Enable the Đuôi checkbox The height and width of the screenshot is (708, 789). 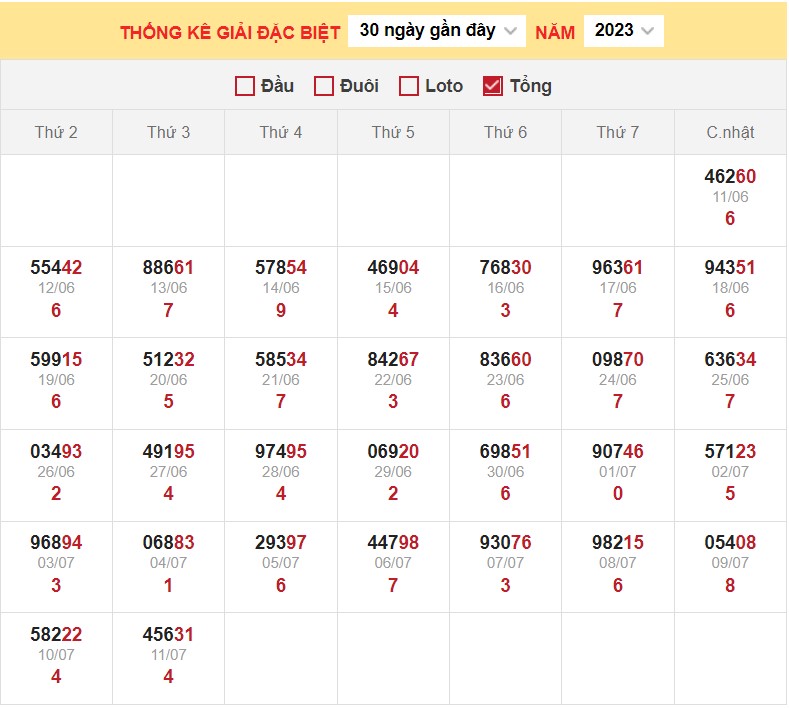click(x=323, y=86)
